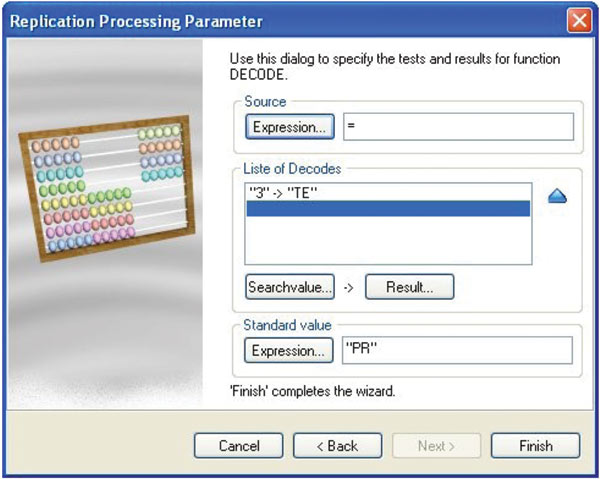600x479 pixels.
Task: Close the Replication Processing Parameter dialog
Action: coord(579,20)
